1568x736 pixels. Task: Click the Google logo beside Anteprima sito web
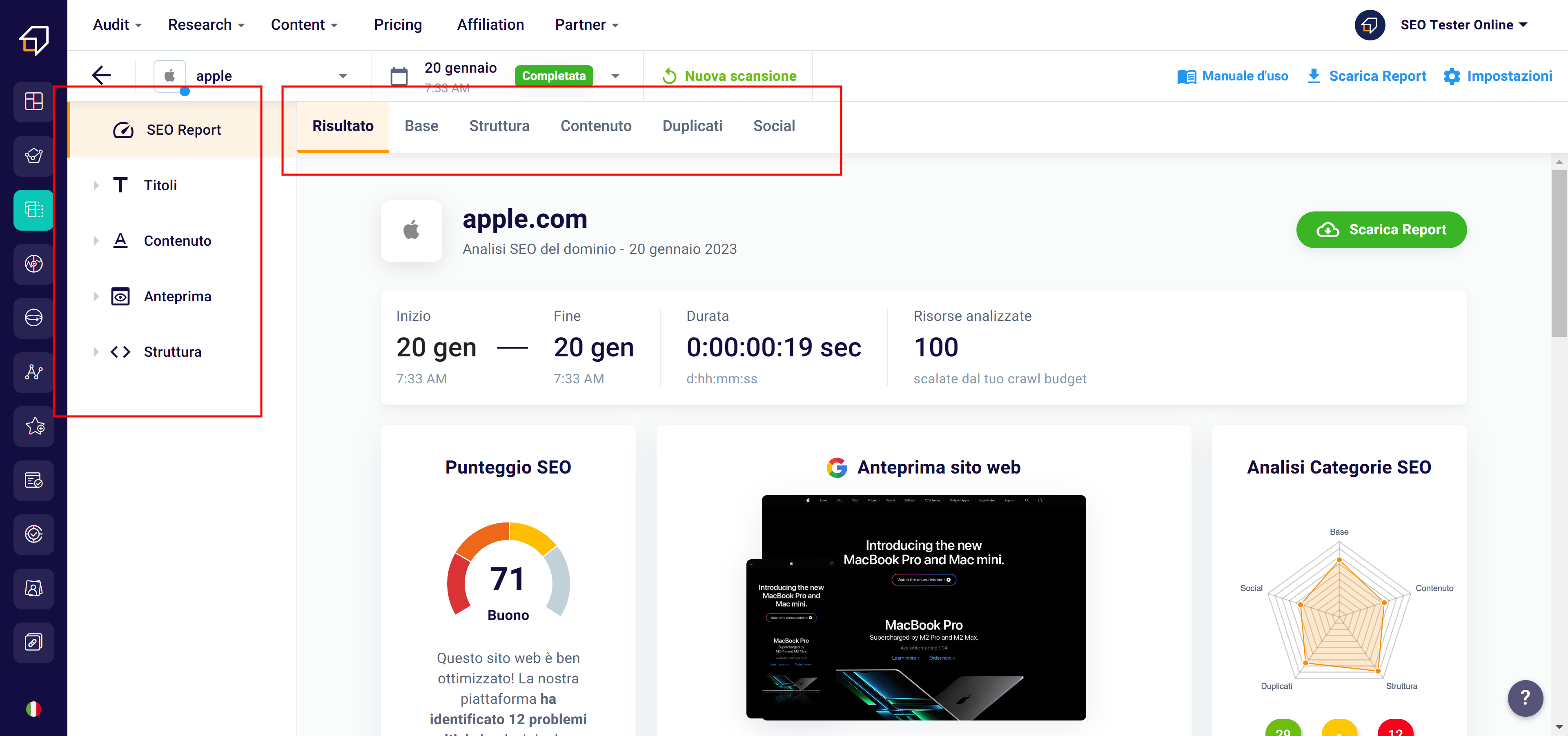837,467
